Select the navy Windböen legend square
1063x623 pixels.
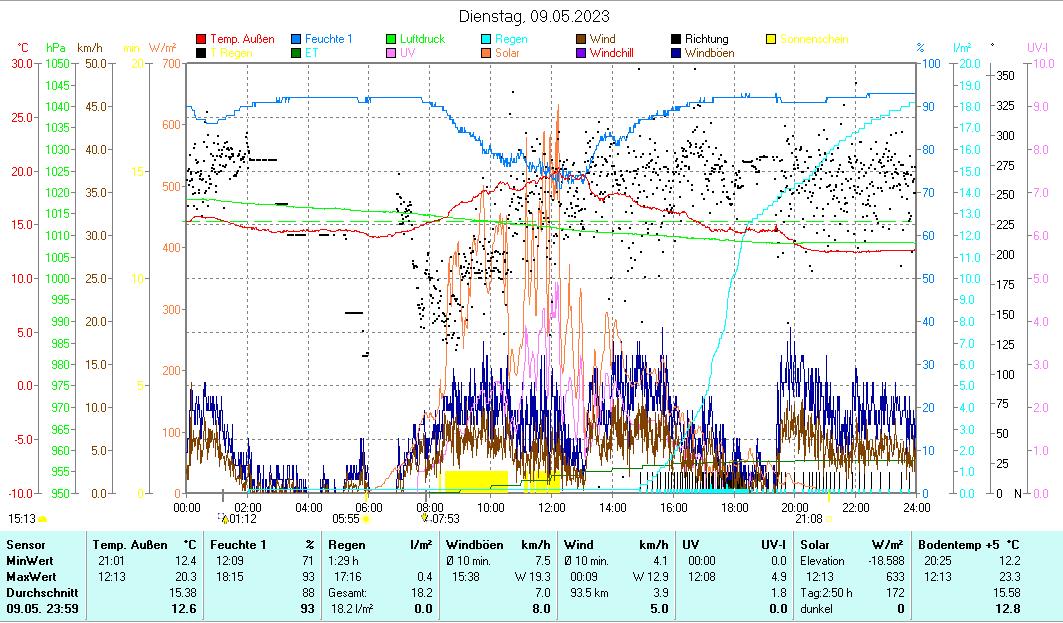click(676, 52)
